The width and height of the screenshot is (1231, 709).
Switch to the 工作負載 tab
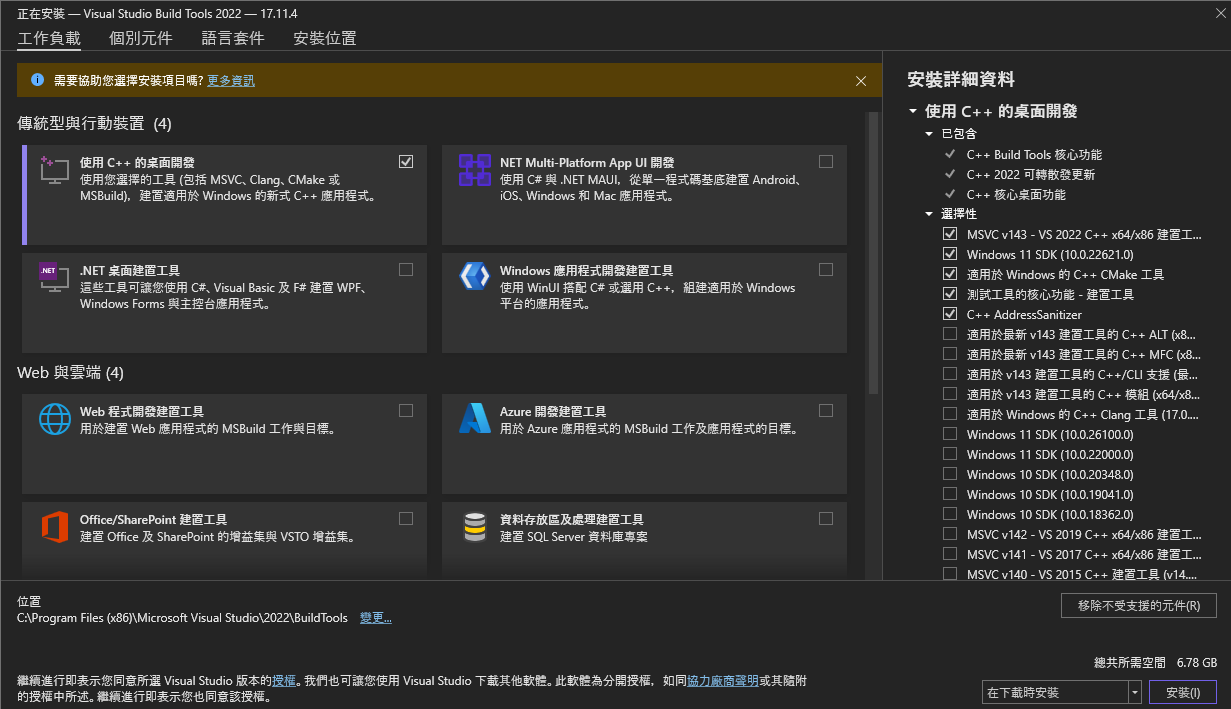pyautogui.click(x=49, y=38)
